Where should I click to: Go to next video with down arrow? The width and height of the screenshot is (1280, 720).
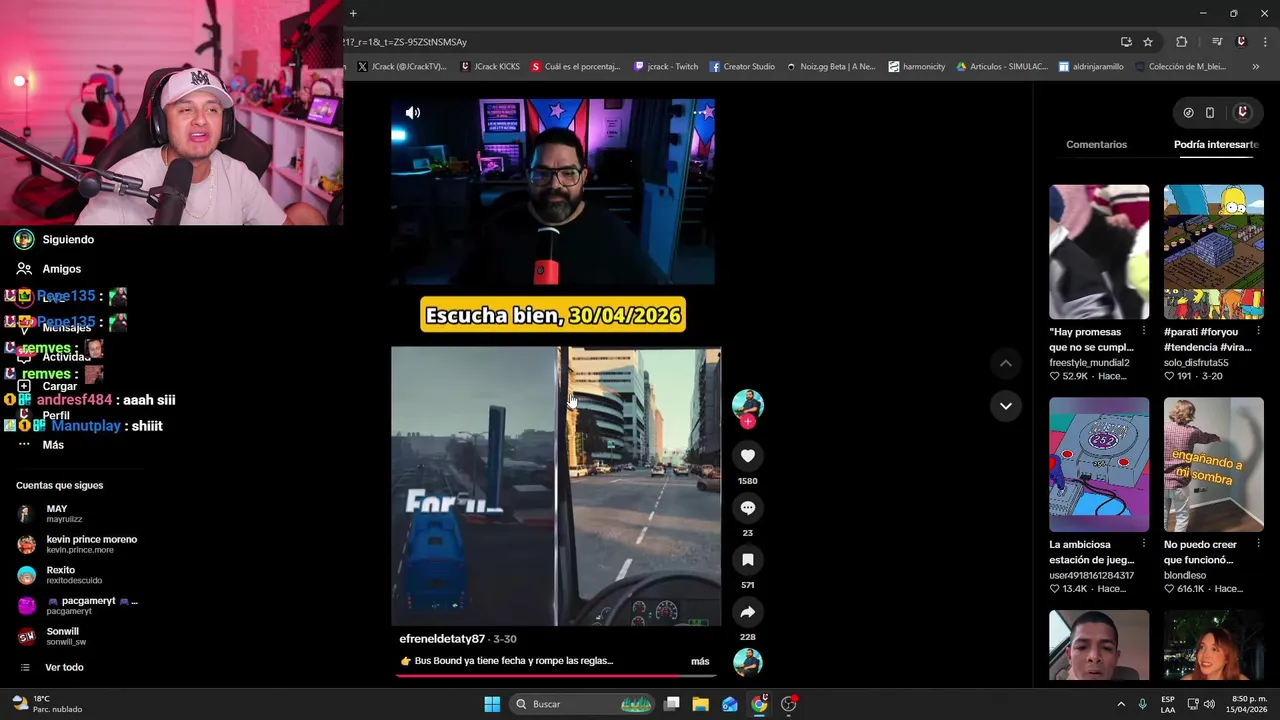point(1005,406)
